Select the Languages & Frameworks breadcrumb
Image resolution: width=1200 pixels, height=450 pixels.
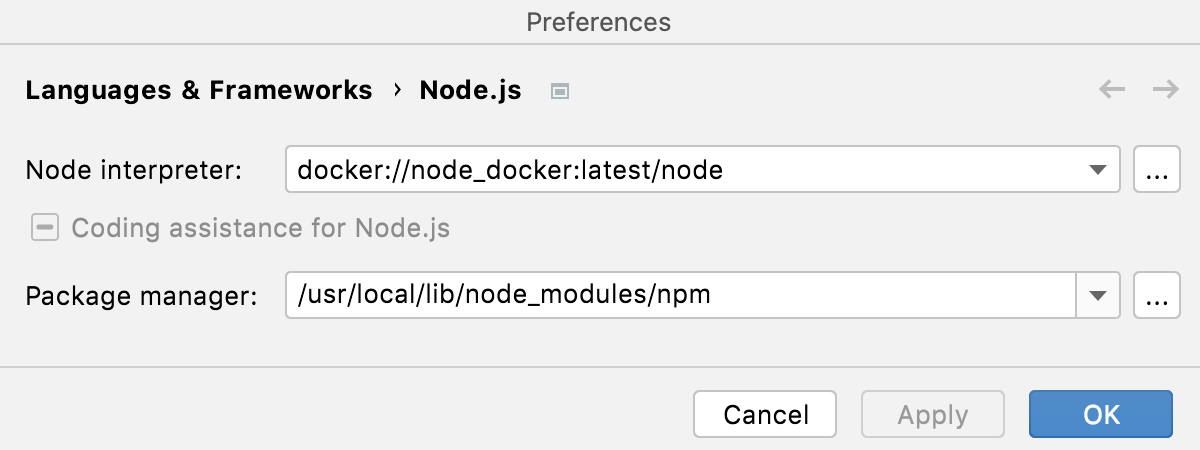point(199,90)
